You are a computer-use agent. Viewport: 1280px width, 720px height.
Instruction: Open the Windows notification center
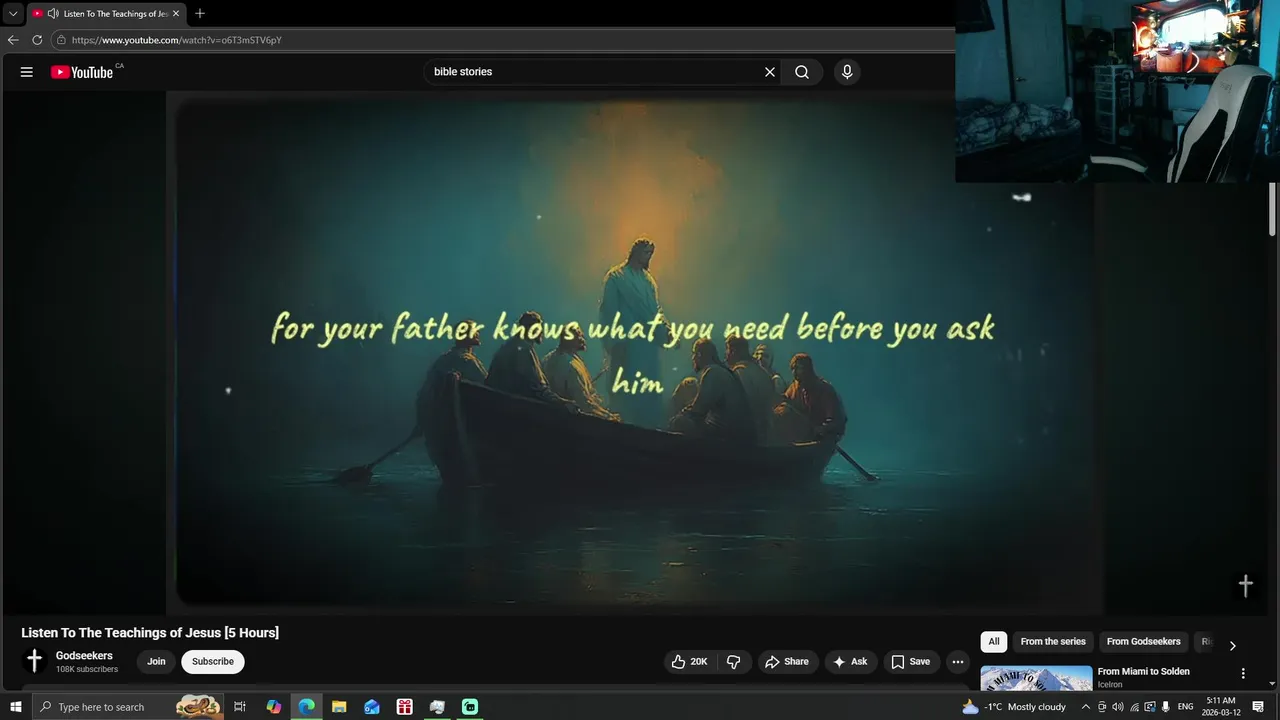[1259, 707]
